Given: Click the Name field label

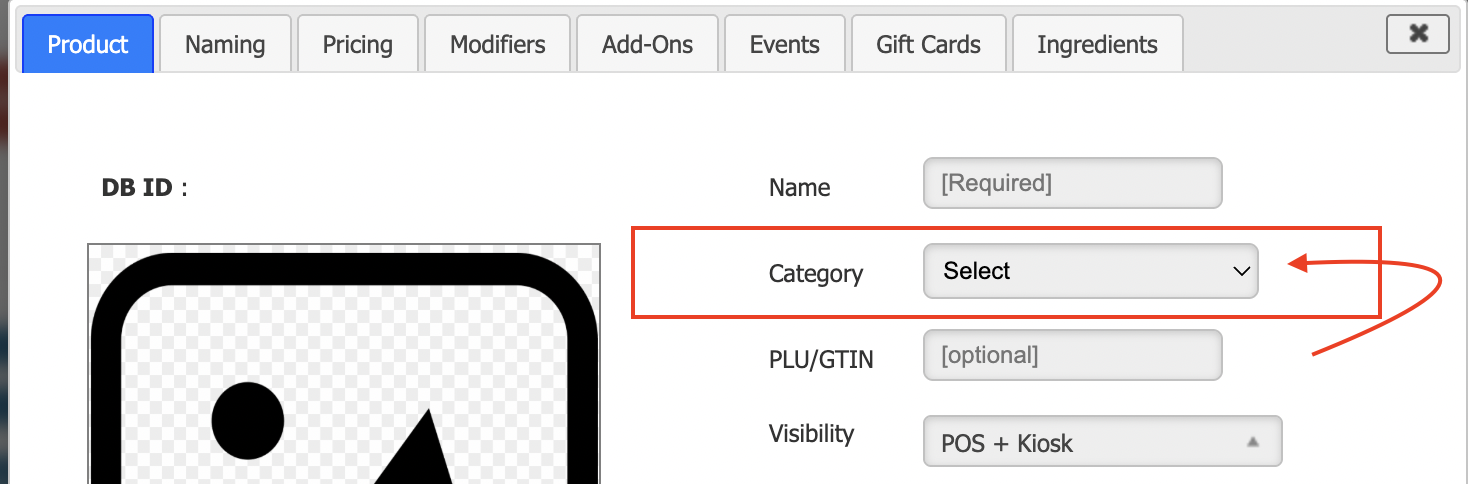Looking at the screenshot, I should click(x=799, y=187).
